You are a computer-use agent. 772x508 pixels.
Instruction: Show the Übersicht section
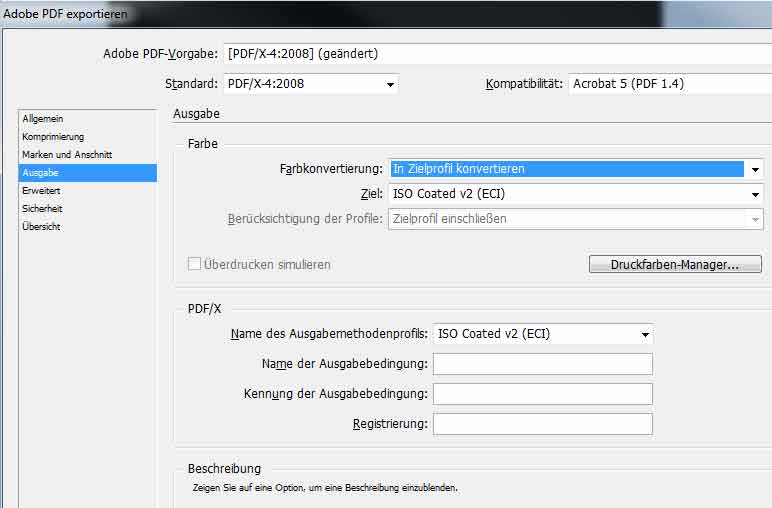click(88, 227)
